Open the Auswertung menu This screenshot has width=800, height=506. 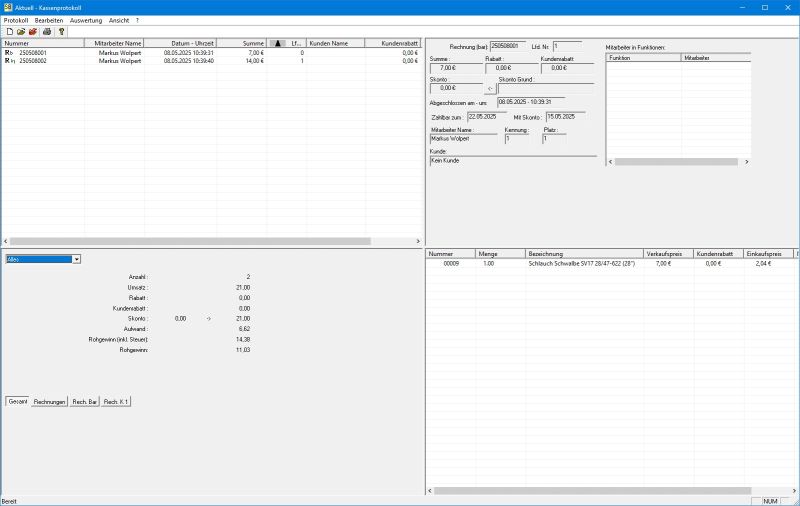click(86, 20)
